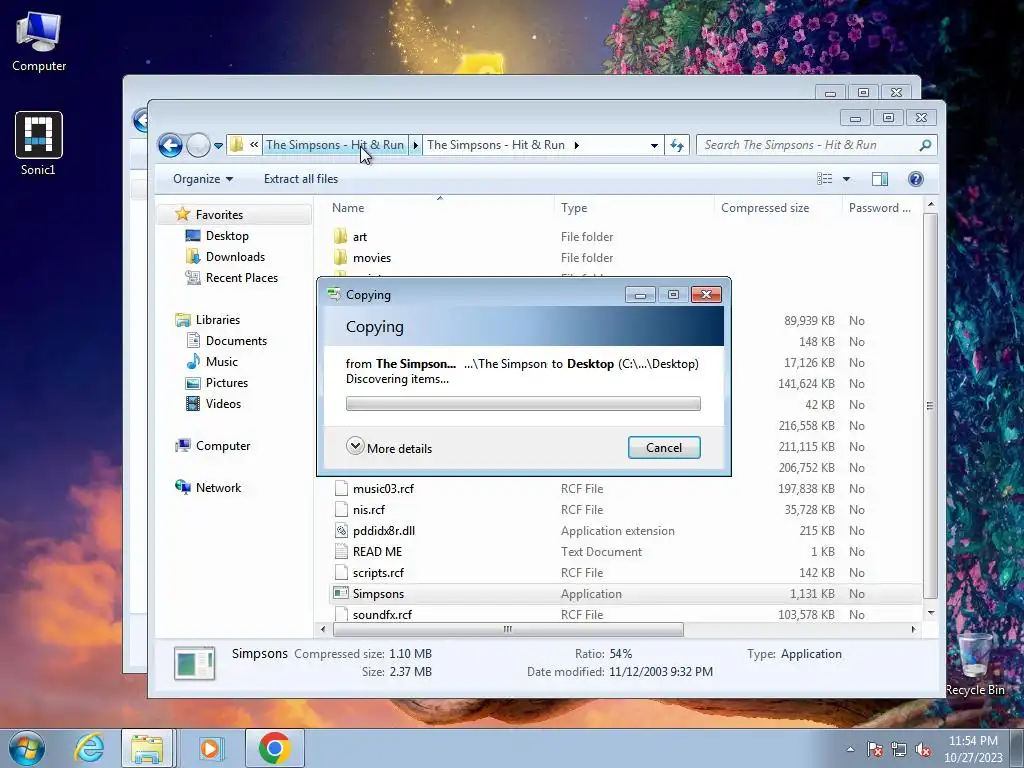Launch Windows Media Player from taskbar
Image resolution: width=1024 pixels, height=768 pixels.
click(x=210, y=748)
